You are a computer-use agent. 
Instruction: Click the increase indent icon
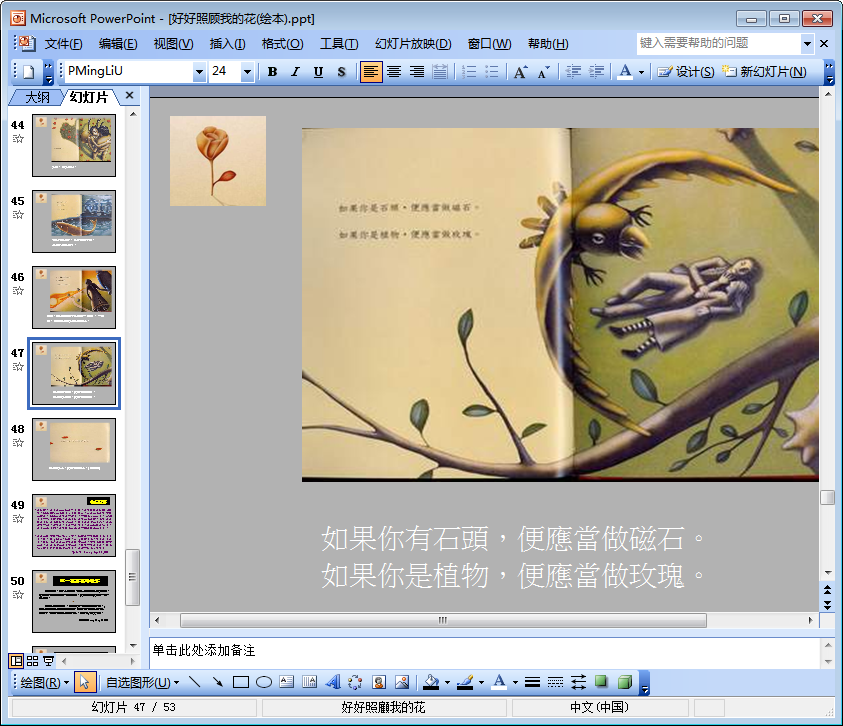(596, 72)
